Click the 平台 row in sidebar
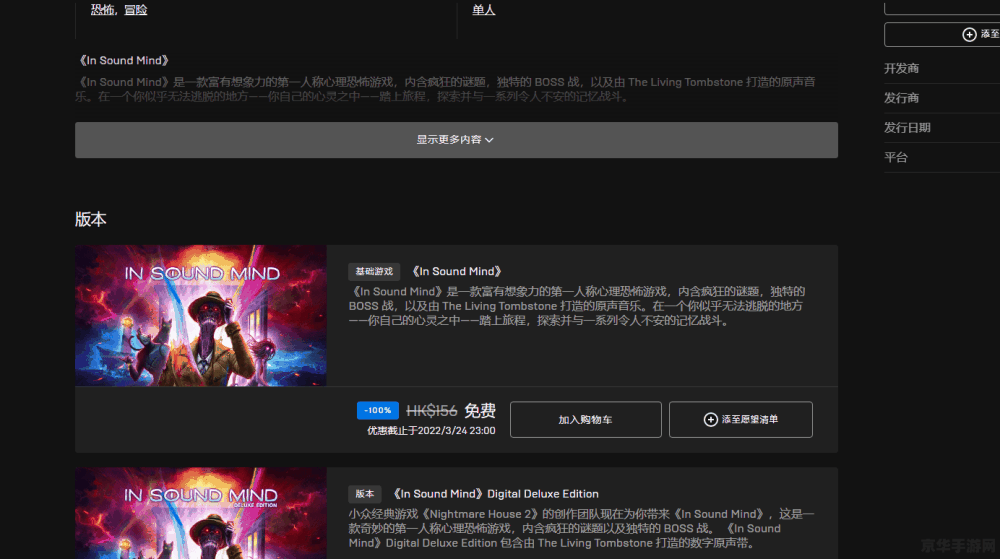 (896, 158)
